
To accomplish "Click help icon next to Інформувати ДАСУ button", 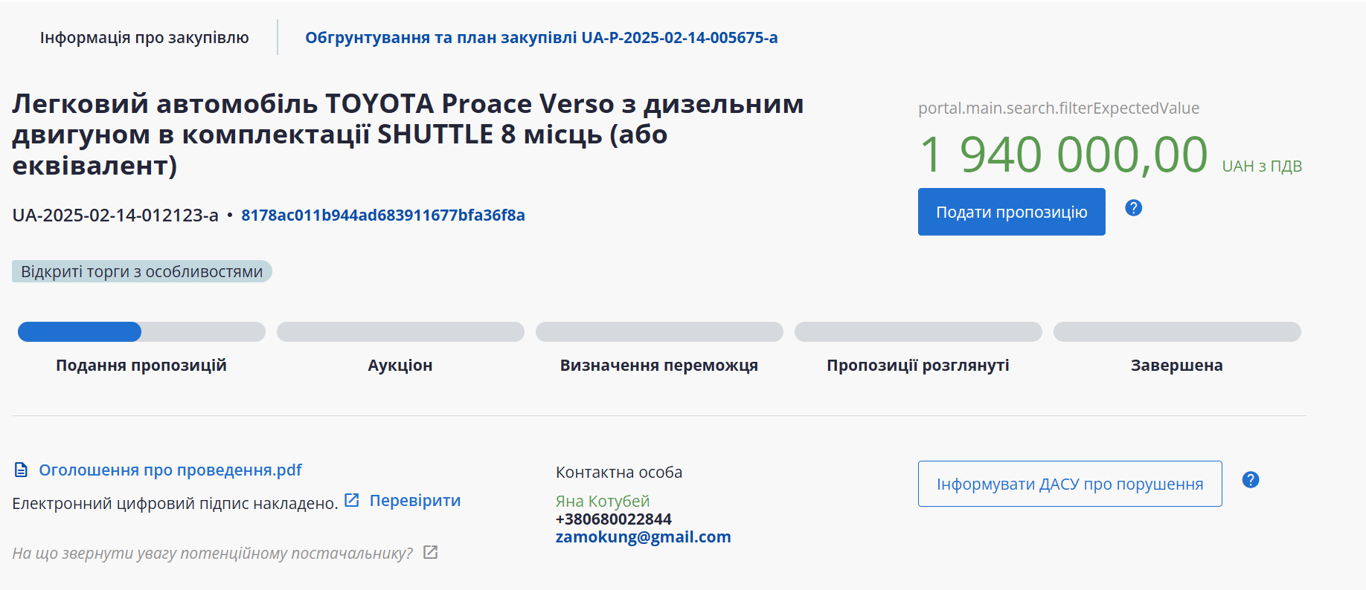I will coord(1250,480).
